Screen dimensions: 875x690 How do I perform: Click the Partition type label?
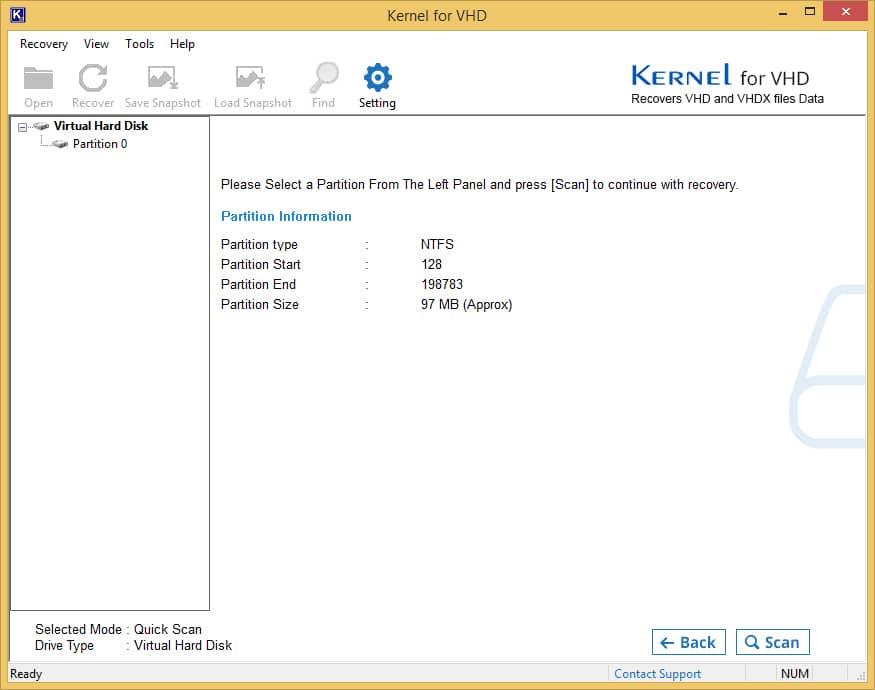tap(259, 245)
